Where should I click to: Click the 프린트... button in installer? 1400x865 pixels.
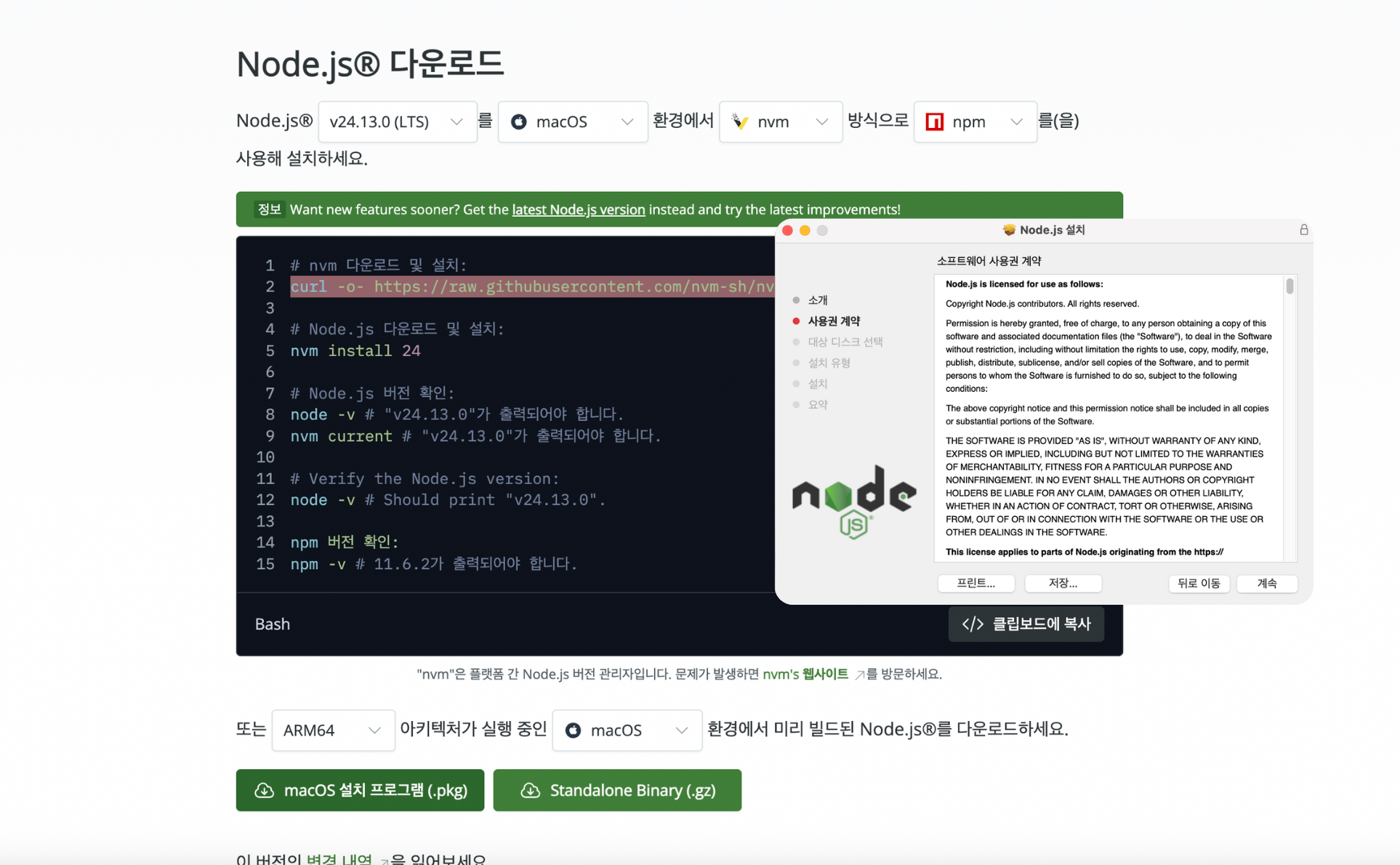coord(975,583)
